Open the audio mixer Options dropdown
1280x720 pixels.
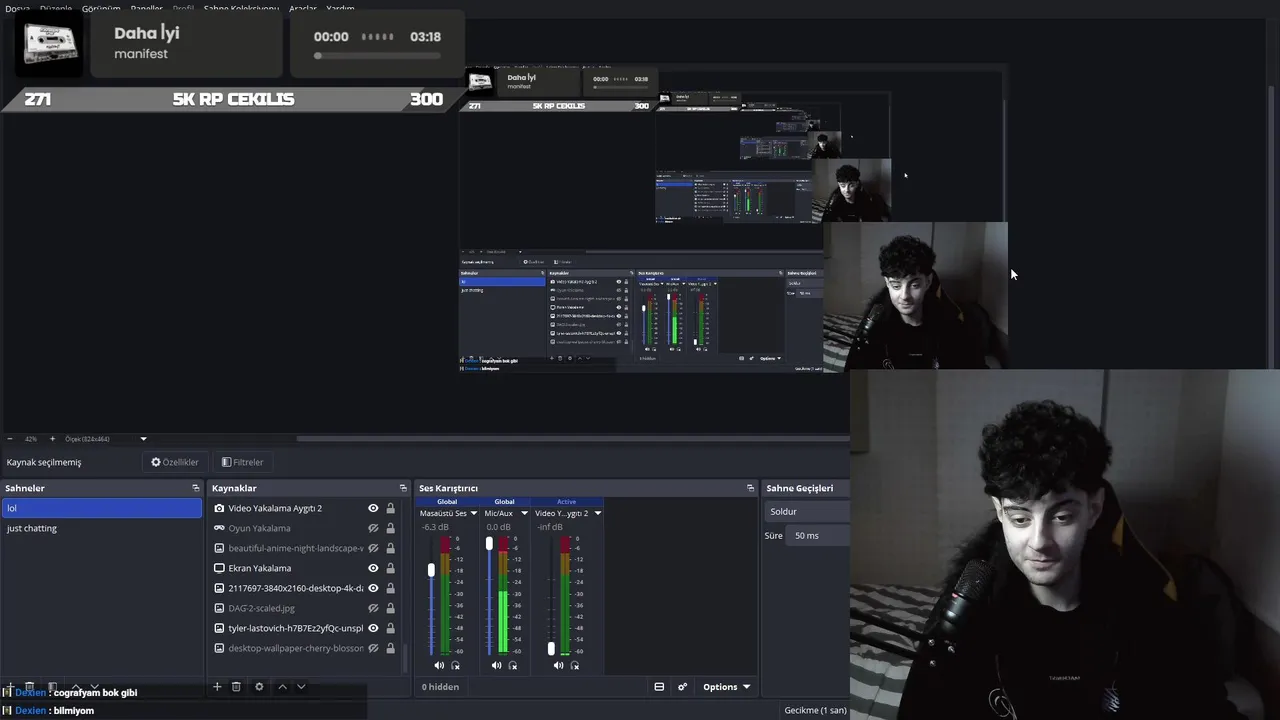pyautogui.click(x=726, y=687)
